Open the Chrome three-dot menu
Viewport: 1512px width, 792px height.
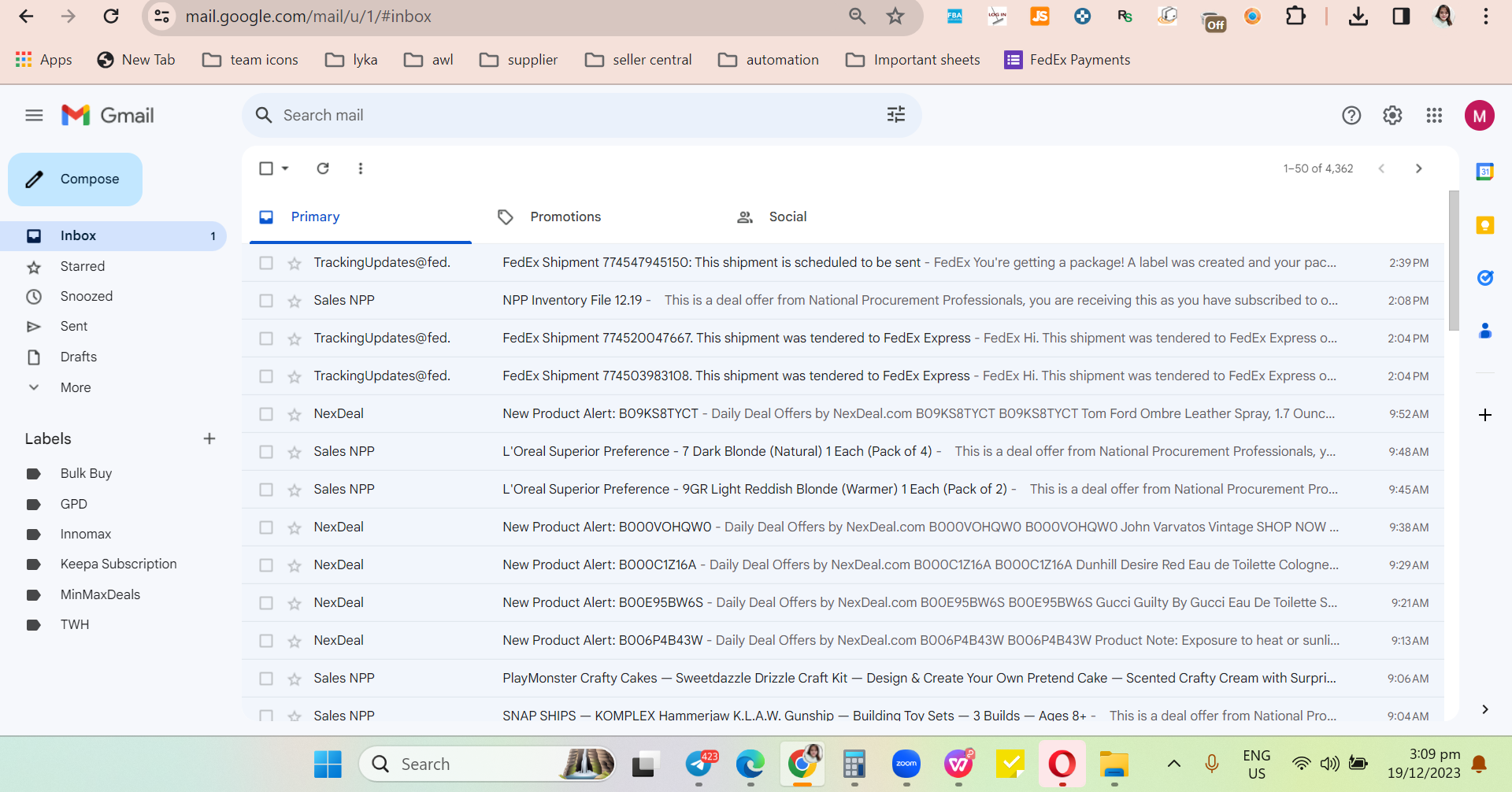click(1486, 16)
